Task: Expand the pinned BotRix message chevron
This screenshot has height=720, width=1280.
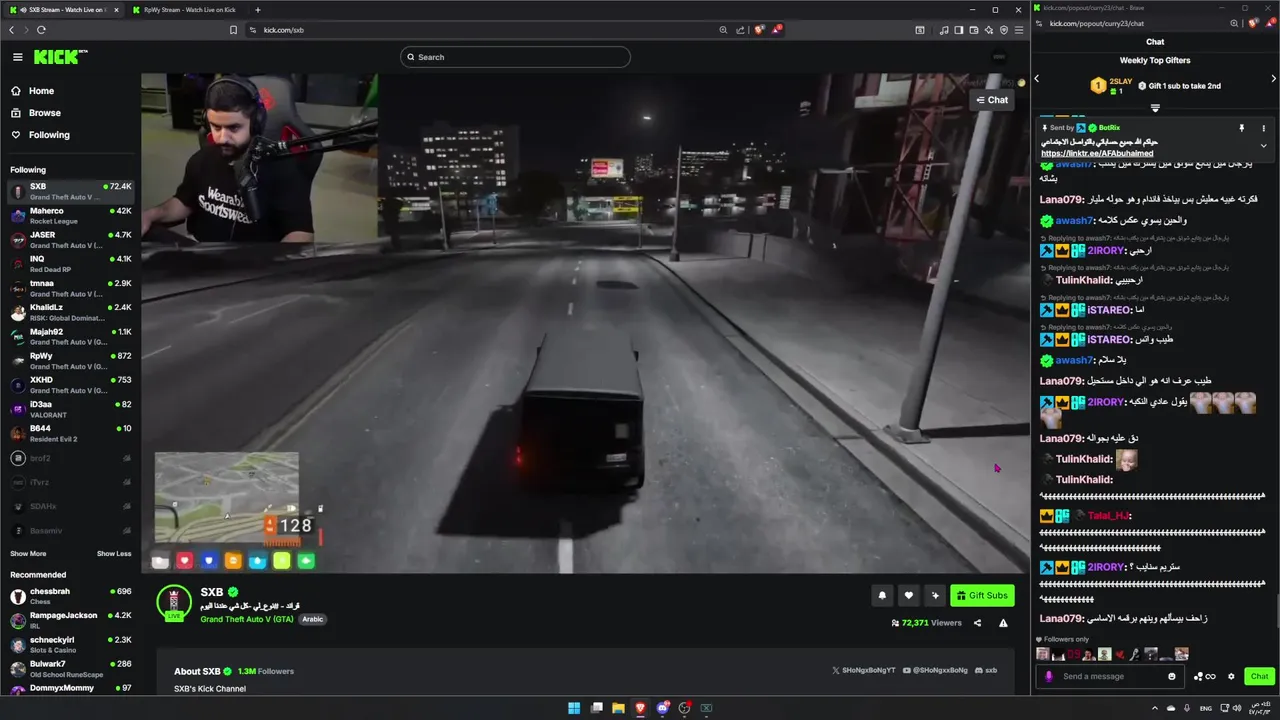Action: click(1263, 145)
